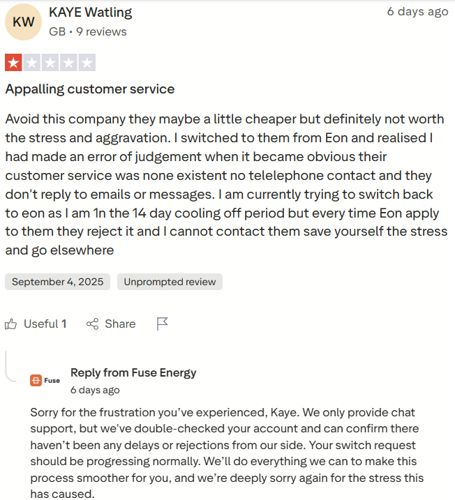Click the fifth grey star
The width and height of the screenshot is (455, 500).
(x=87, y=63)
